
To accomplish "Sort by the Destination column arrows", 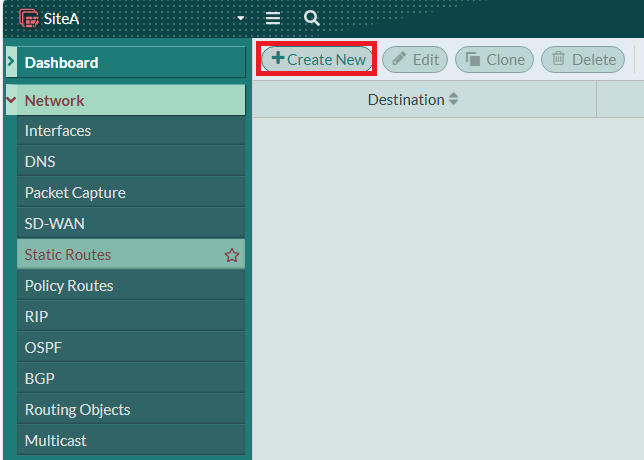I will click(x=453, y=99).
